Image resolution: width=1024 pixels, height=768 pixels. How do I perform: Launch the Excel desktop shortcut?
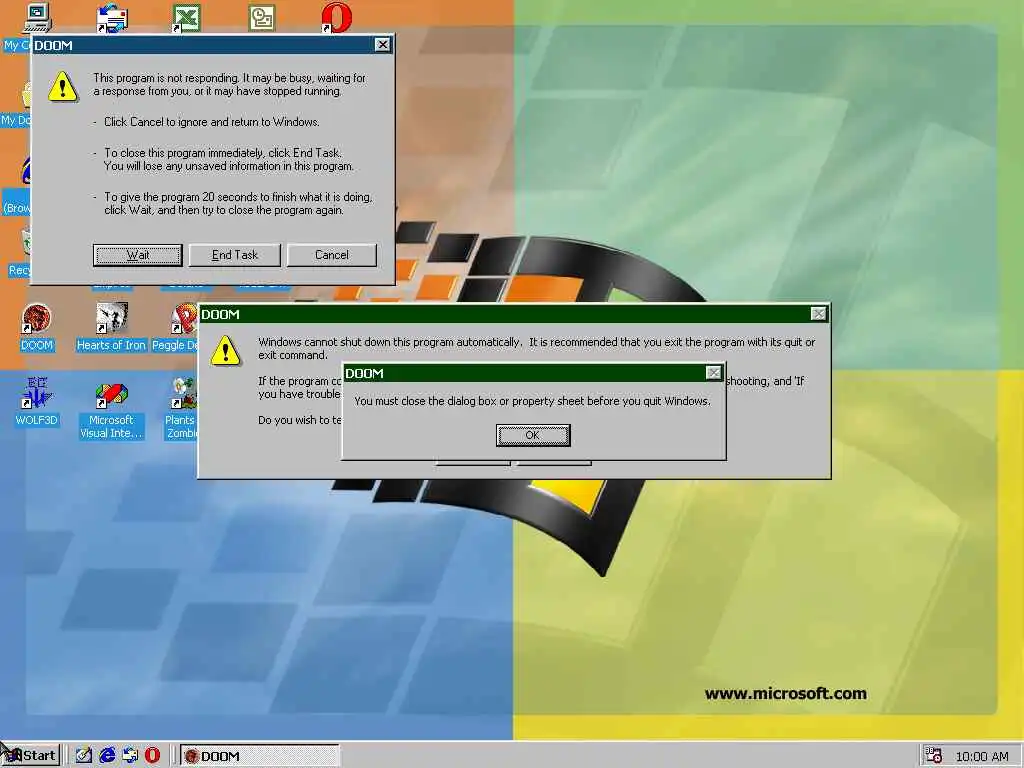point(186,18)
